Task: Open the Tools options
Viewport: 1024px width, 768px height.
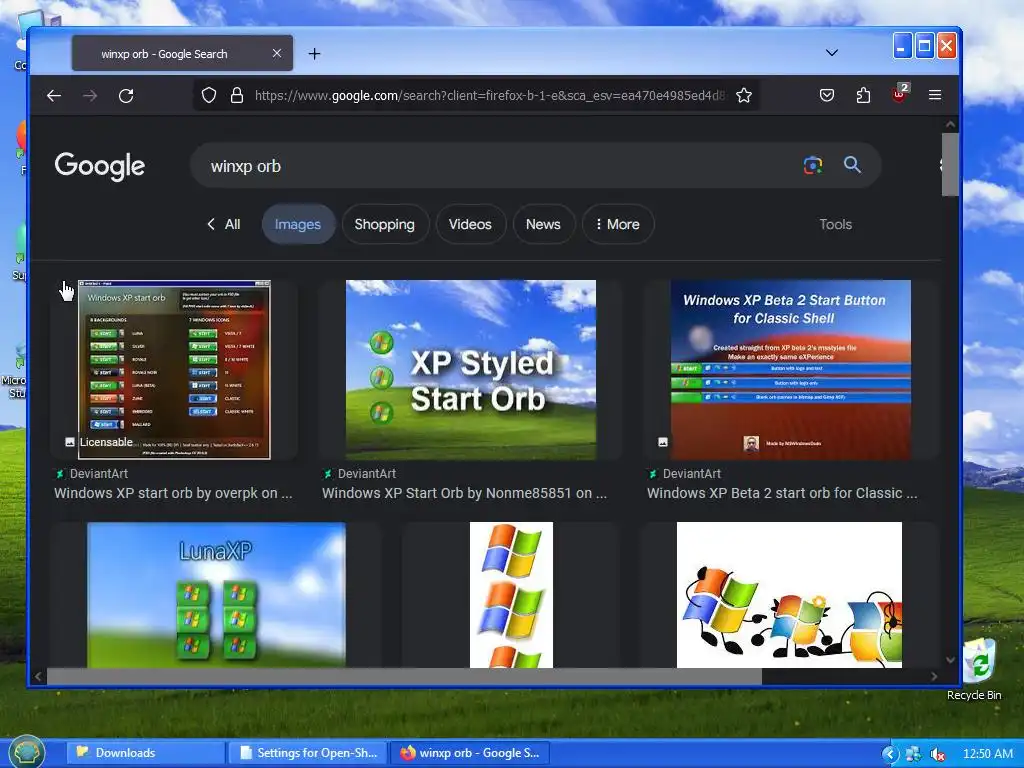Action: [x=835, y=224]
